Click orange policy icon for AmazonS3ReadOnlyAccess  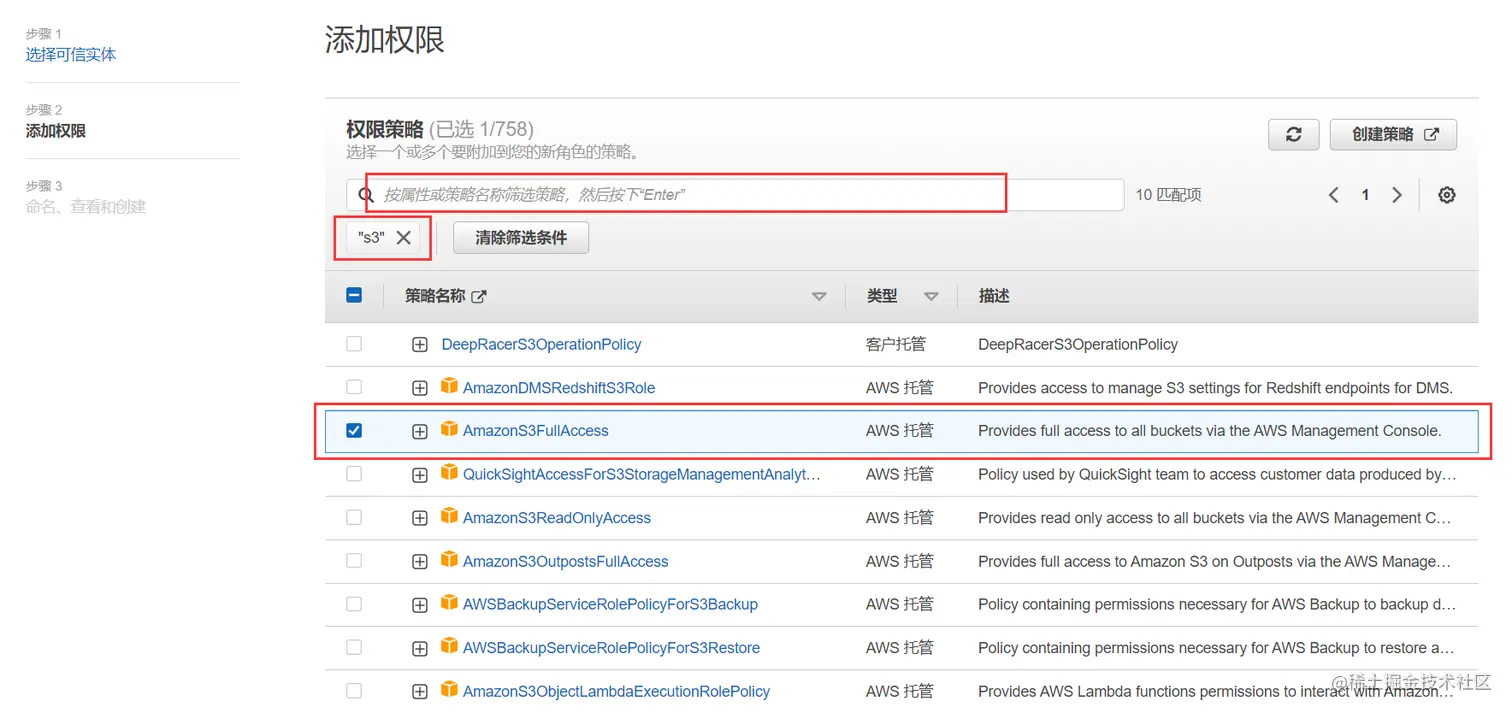[x=449, y=516]
